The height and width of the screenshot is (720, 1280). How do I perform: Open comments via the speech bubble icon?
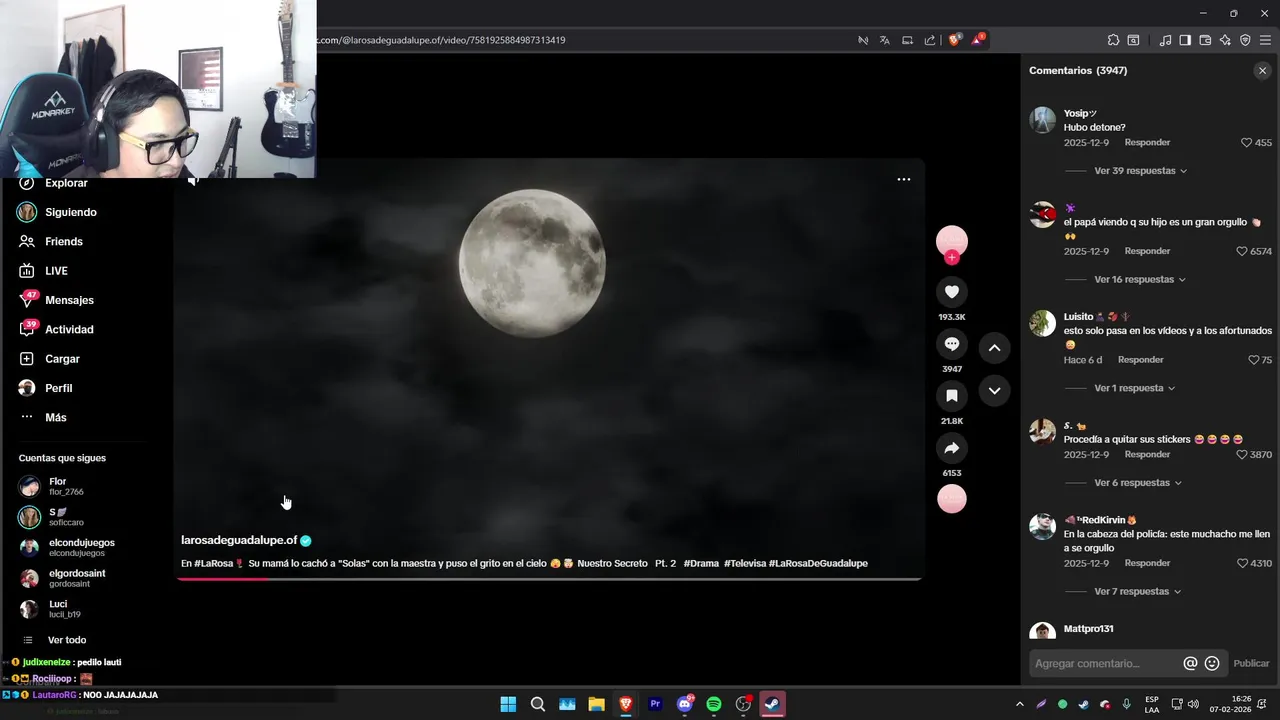click(952, 344)
